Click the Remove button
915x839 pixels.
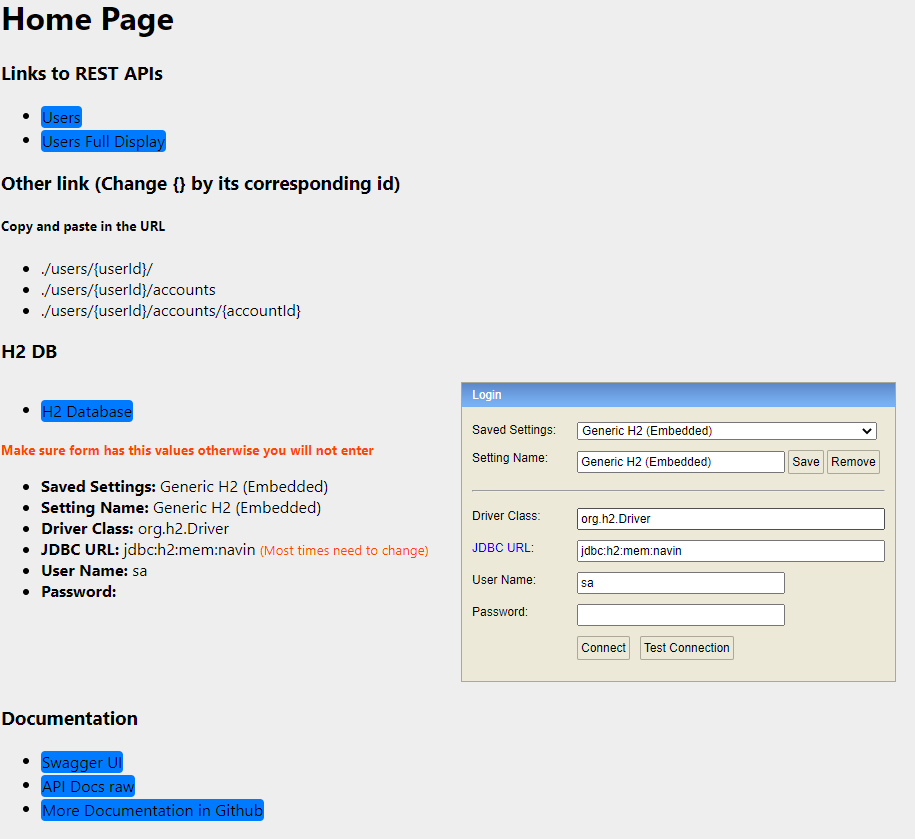[x=852, y=461]
